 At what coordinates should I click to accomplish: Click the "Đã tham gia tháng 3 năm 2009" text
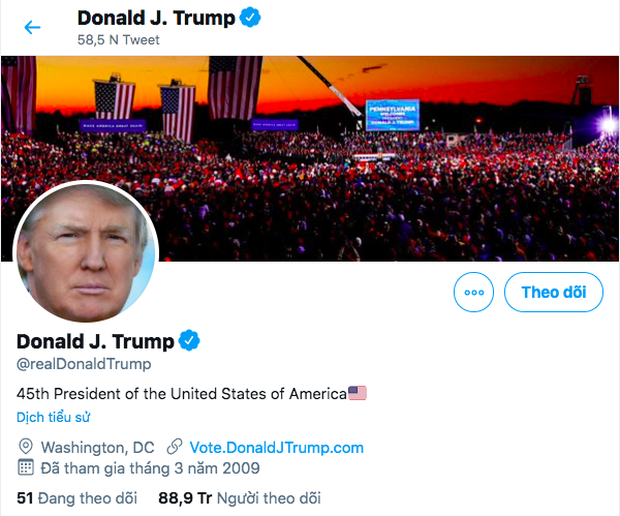[150, 468]
